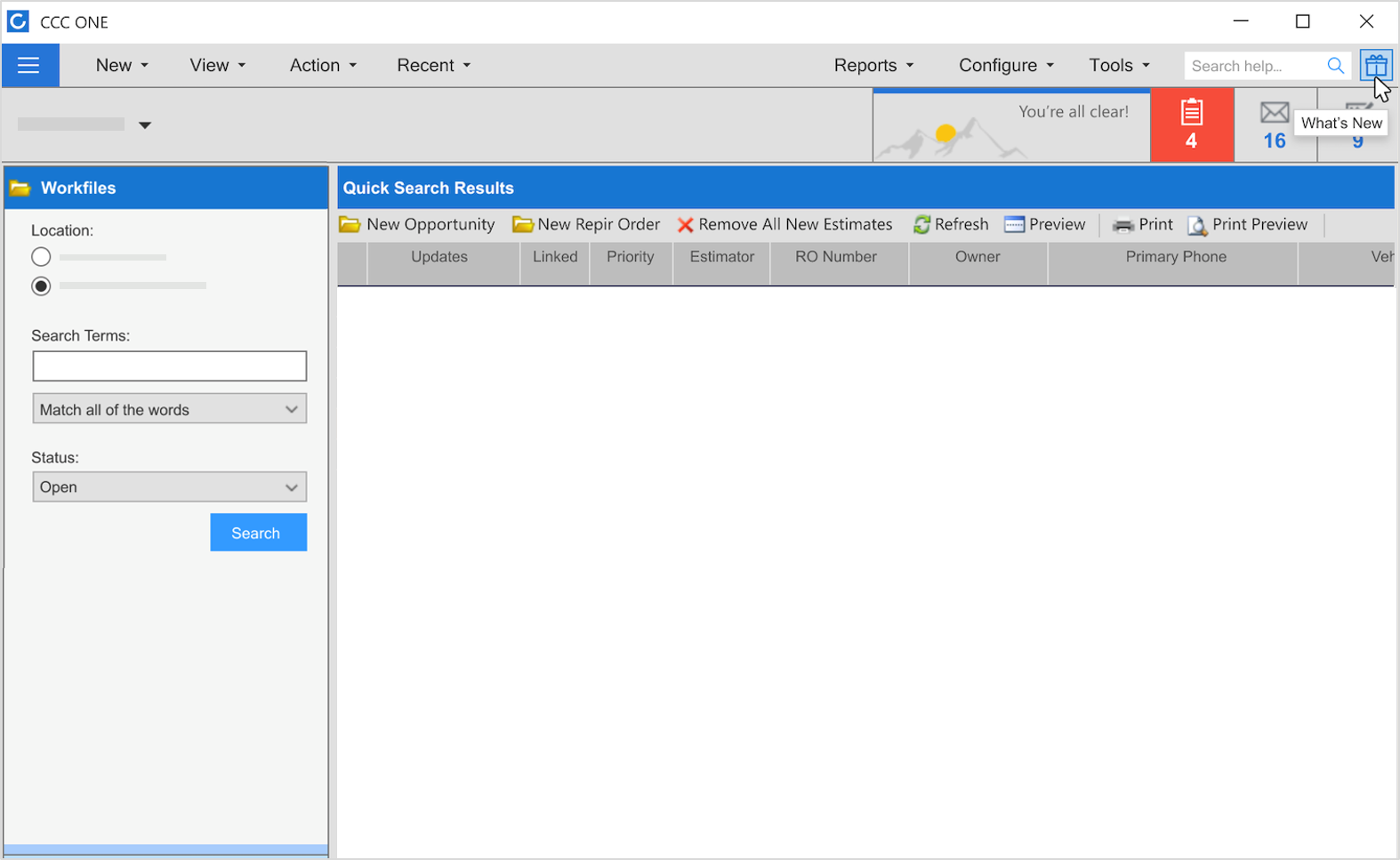Click the Print Preview toolbar icon
1400x860 pixels.
tap(1197, 226)
